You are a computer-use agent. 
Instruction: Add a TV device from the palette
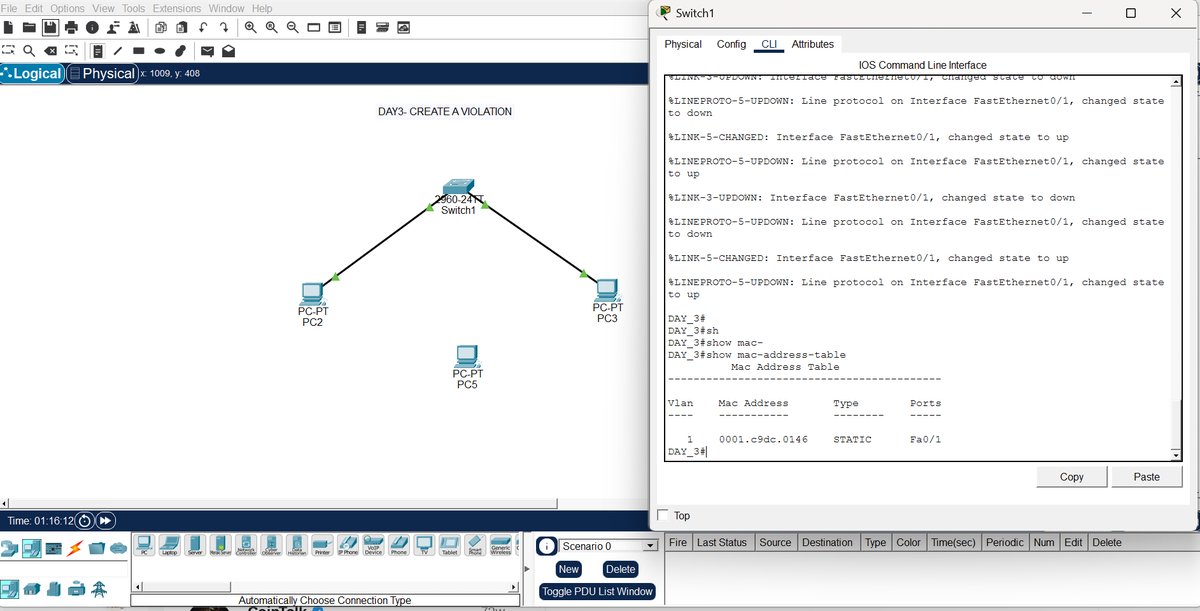[424, 546]
